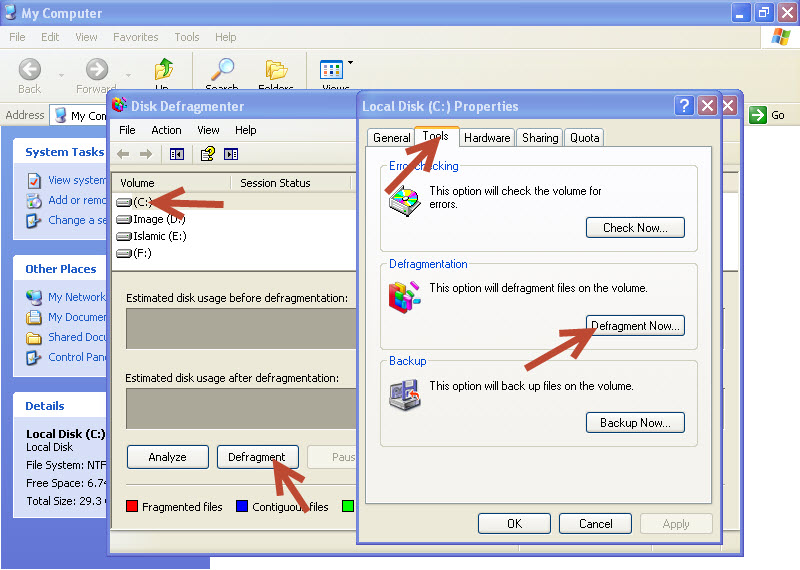This screenshot has height=570, width=800.
Task: Open My Documents link
Action: [77, 317]
